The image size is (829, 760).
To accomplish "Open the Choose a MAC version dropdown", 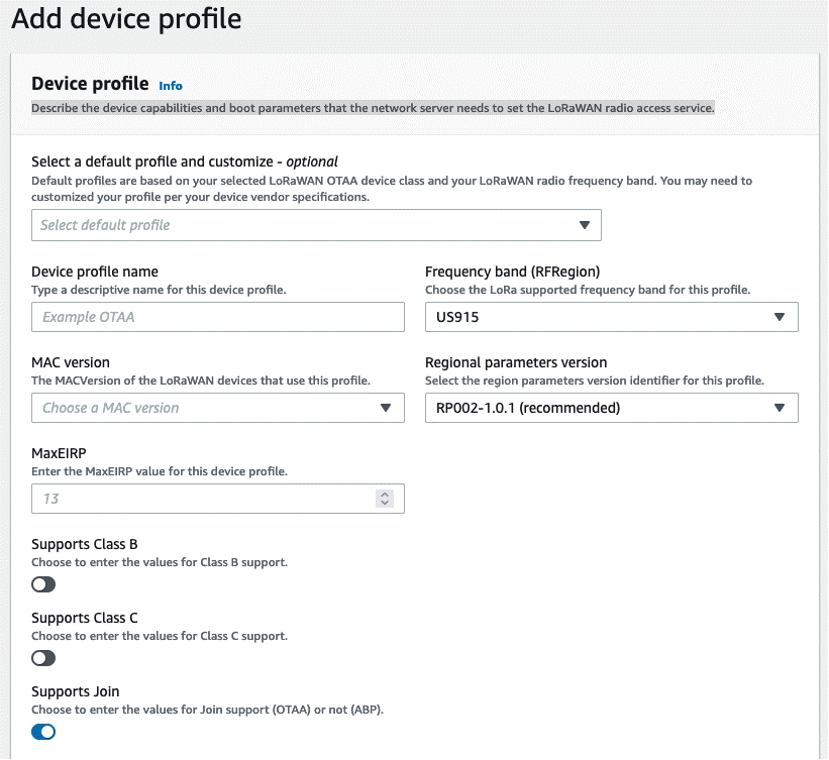I will point(218,408).
